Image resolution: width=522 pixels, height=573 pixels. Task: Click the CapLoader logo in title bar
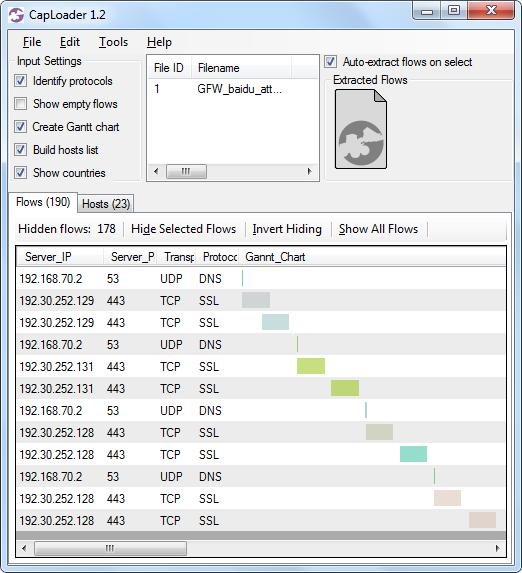pos(16,15)
